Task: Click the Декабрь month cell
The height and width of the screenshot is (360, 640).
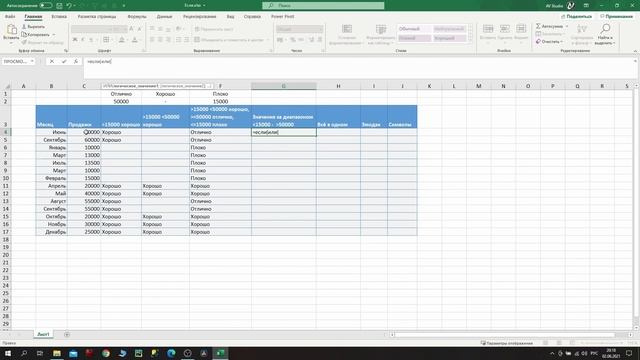Action: pyautogui.click(x=51, y=232)
